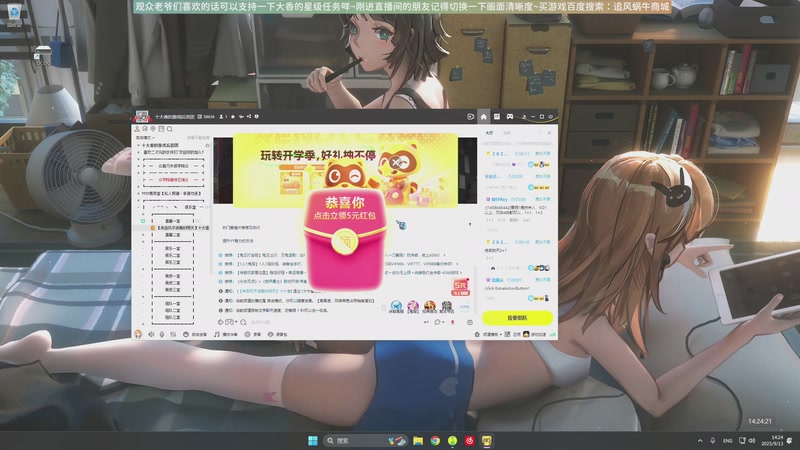Close the back-to-school promo banner
The width and height of the screenshot is (800, 450).
396,163
